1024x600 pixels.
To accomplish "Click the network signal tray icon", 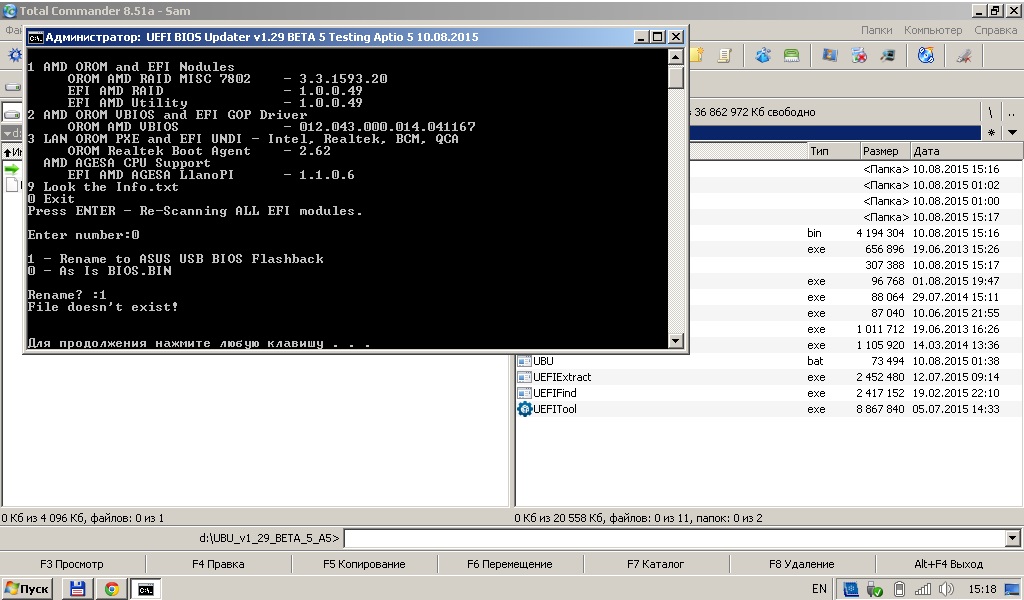I will pyautogui.click(x=923, y=589).
